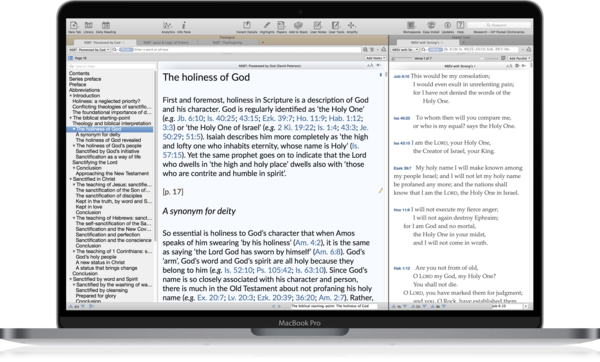600x362 pixels.
Task: Click the Add to Stack icon
Action: [x=298, y=26]
